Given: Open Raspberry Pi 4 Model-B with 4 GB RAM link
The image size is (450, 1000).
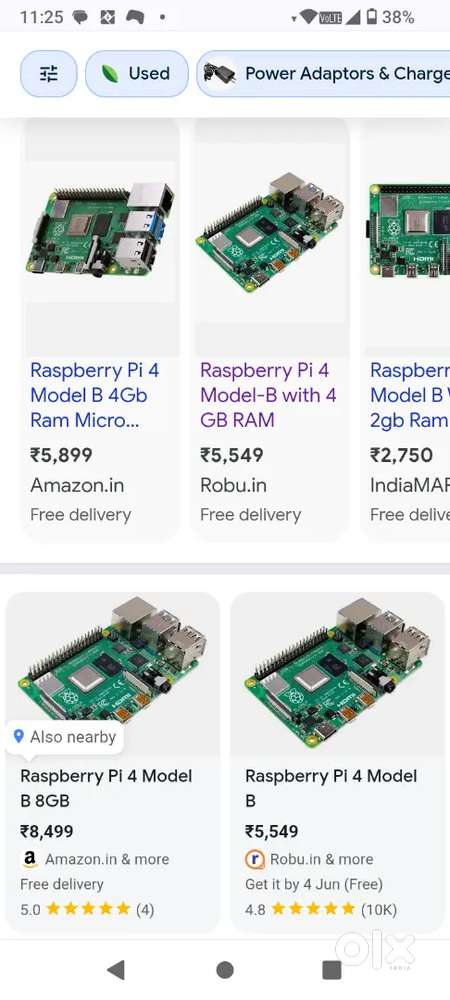Looking at the screenshot, I should pyautogui.click(x=268, y=395).
